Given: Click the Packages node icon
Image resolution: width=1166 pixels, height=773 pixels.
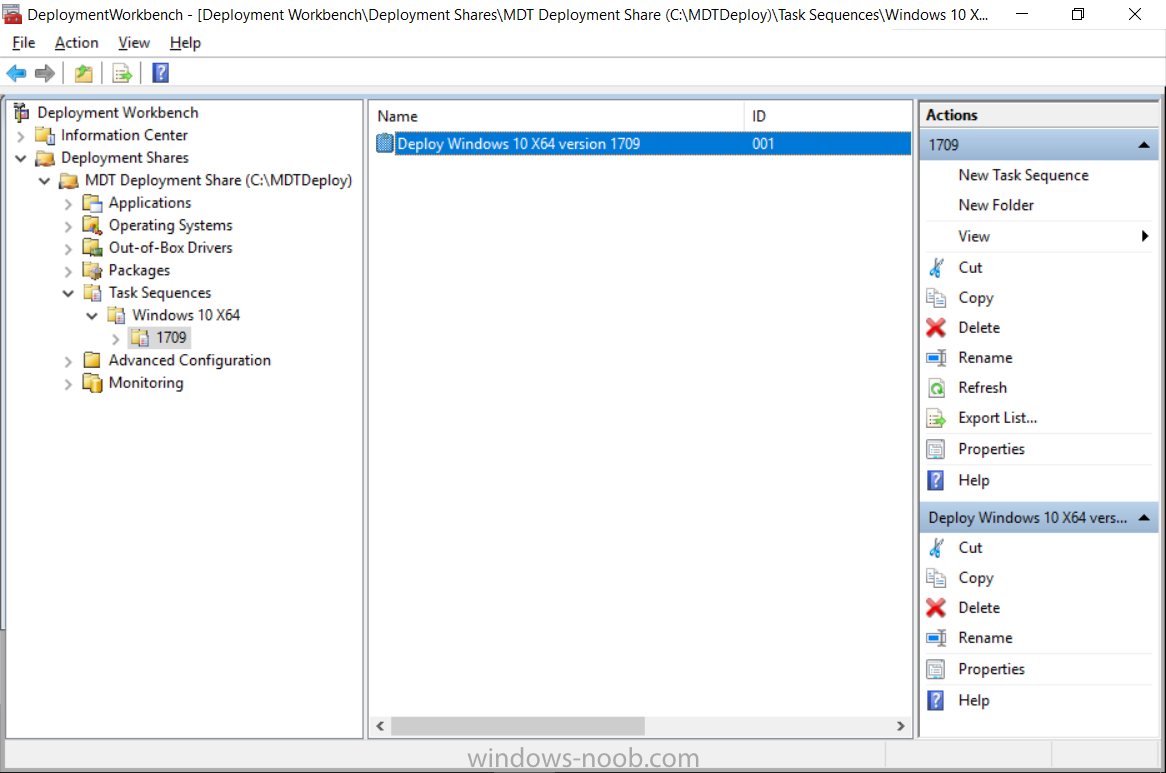Looking at the screenshot, I should (92, 270).
